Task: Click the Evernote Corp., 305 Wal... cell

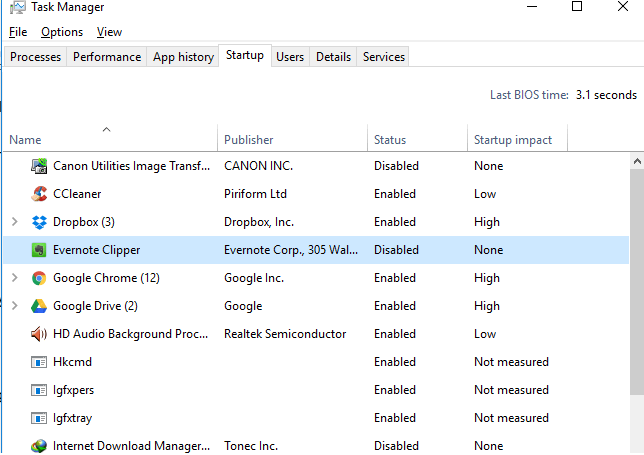Action: [x=291, y=250]
